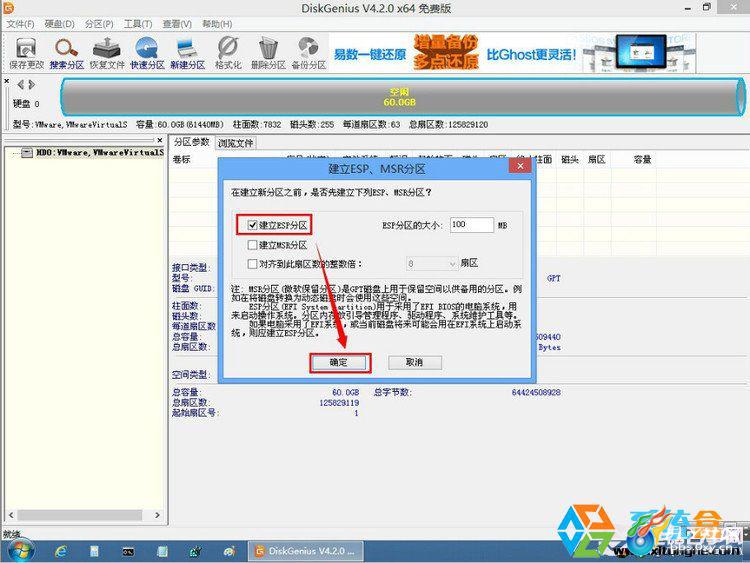
Task: Click the 扇区 column header
Action: 596,160
